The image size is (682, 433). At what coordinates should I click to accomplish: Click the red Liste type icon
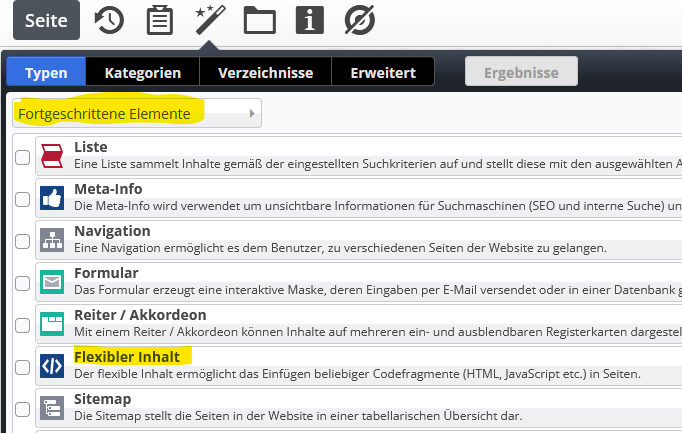(x=52, y=156)
